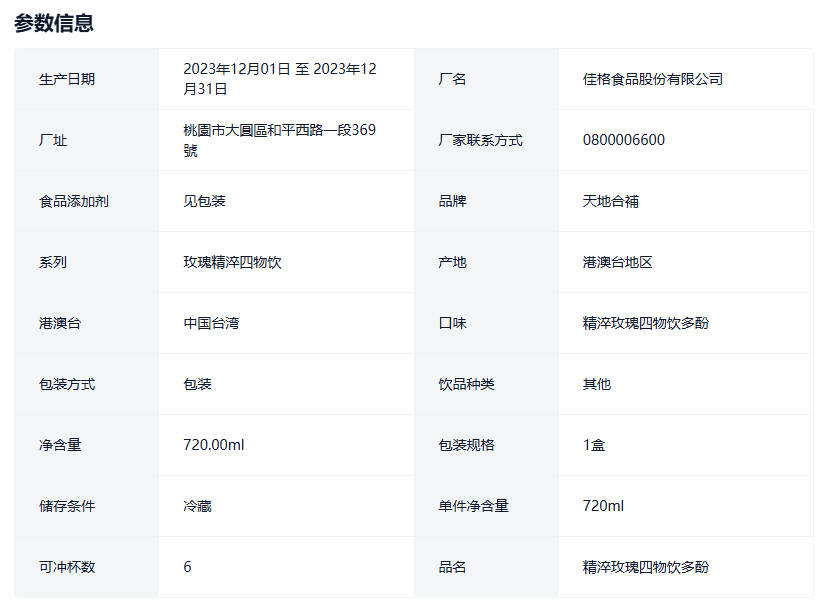Click the series value 玫瑰精淬四物饮
Viewport: 821px width, 606px height.
point(232,262)
